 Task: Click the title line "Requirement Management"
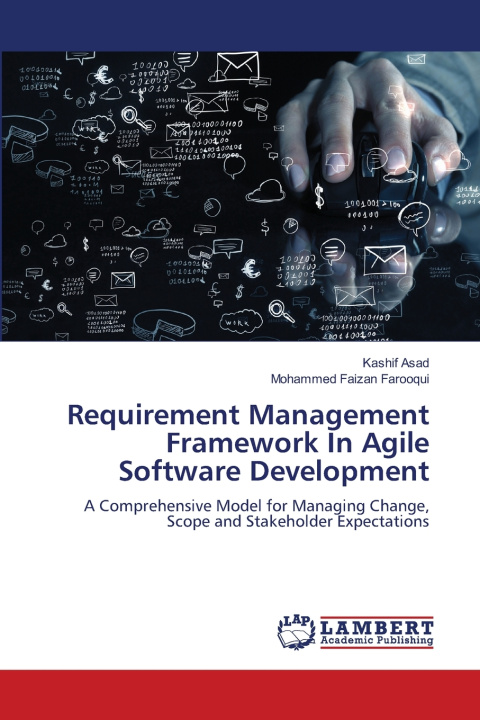pyautogui.click(x=248, y=416)
